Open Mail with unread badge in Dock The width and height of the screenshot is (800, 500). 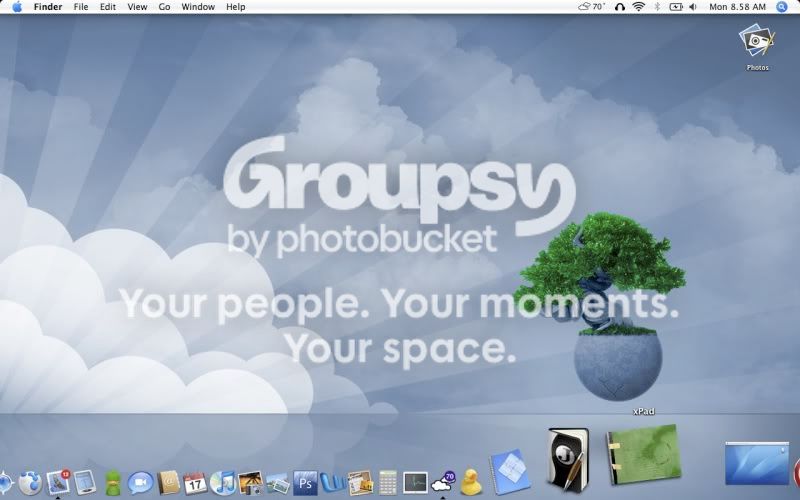click(58, 482)
